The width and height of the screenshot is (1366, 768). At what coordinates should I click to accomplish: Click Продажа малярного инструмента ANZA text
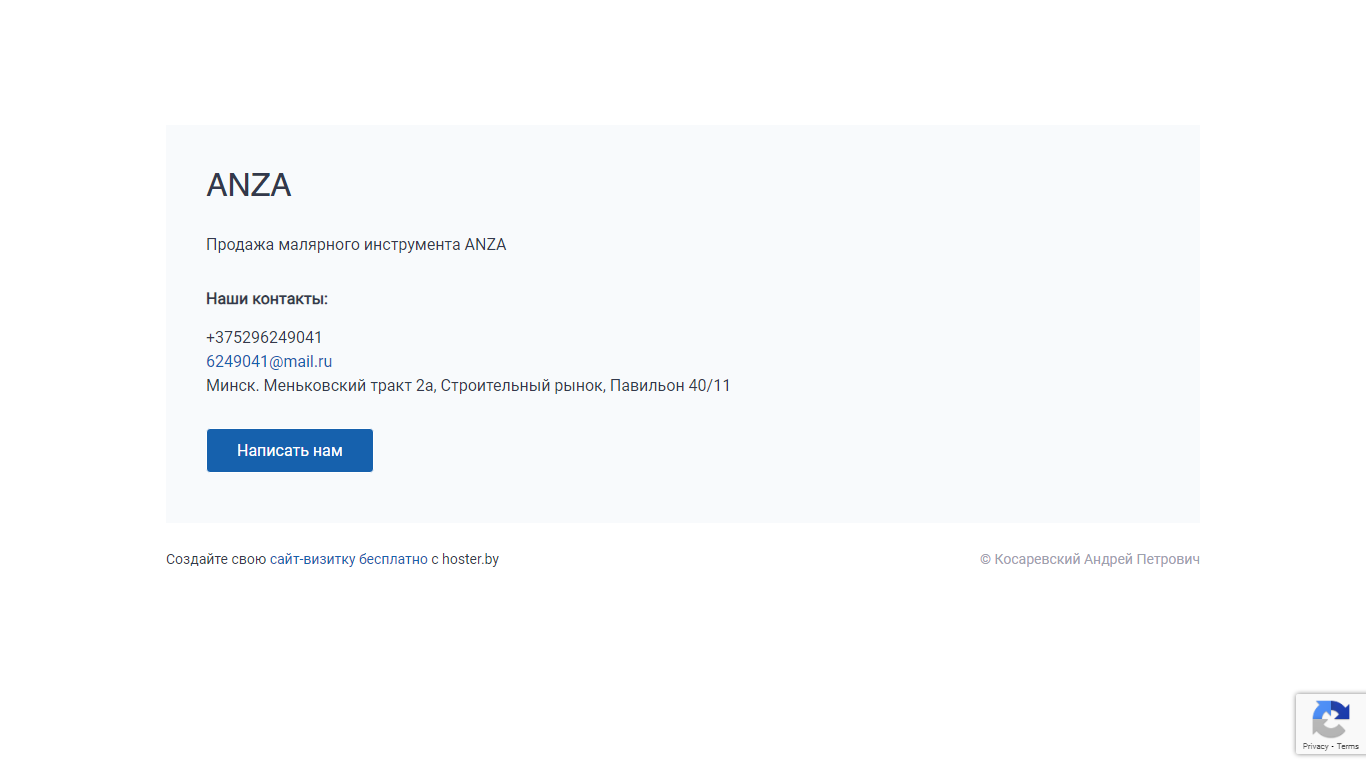pyautogui.click(x=356, y=245)
